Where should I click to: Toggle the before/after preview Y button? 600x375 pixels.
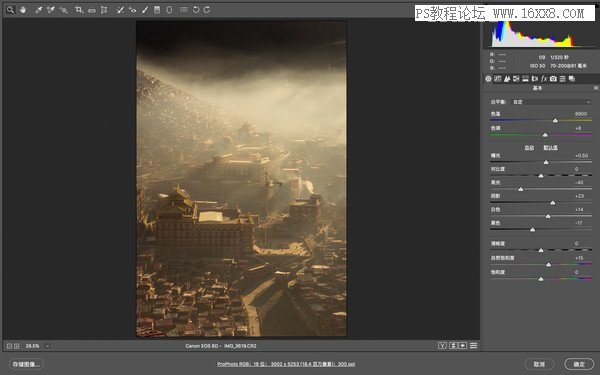(442, 346)
